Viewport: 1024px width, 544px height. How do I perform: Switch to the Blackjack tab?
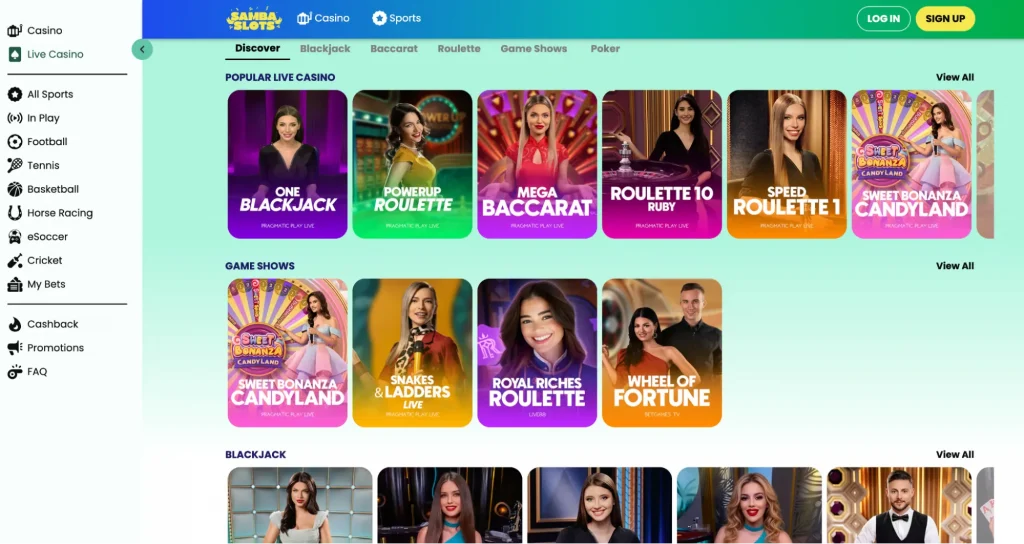[325, 48]
